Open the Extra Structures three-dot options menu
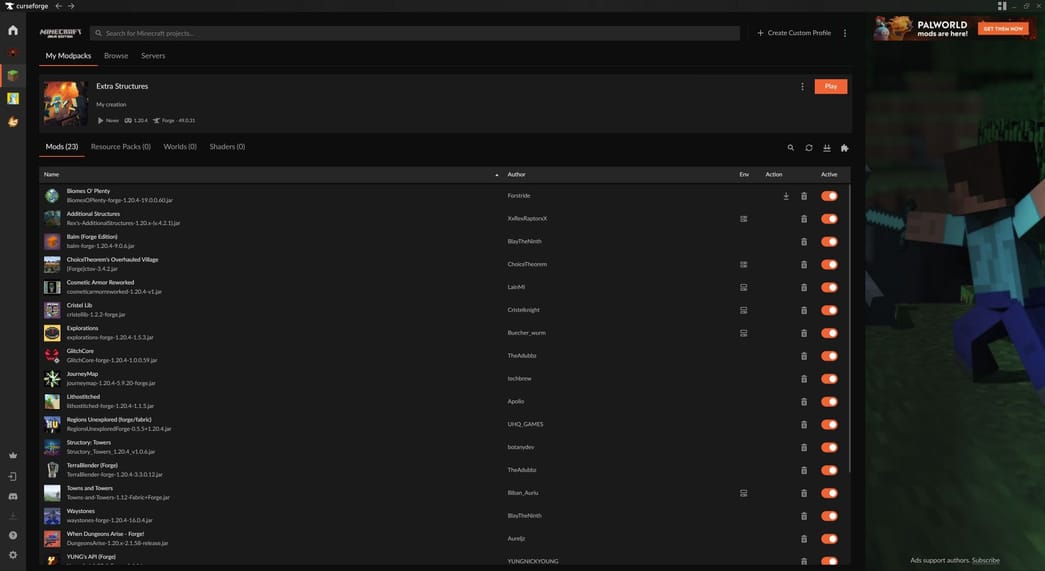Viewport: 1045px width, 571px height. click(802, 87)
